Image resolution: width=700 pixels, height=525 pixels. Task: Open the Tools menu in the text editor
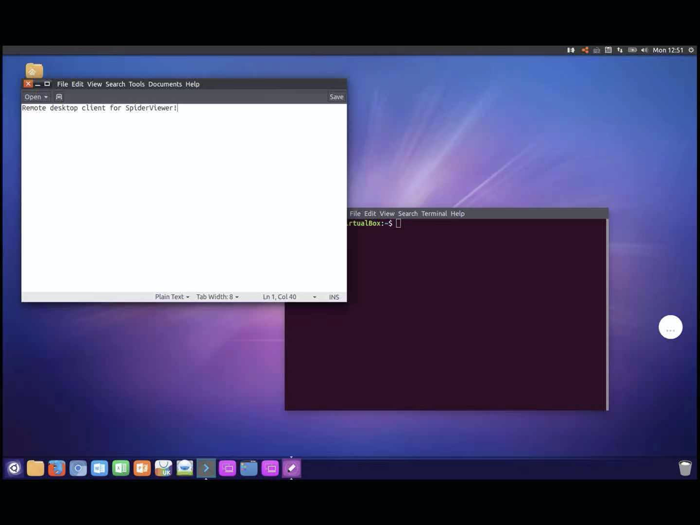point(137,84)
